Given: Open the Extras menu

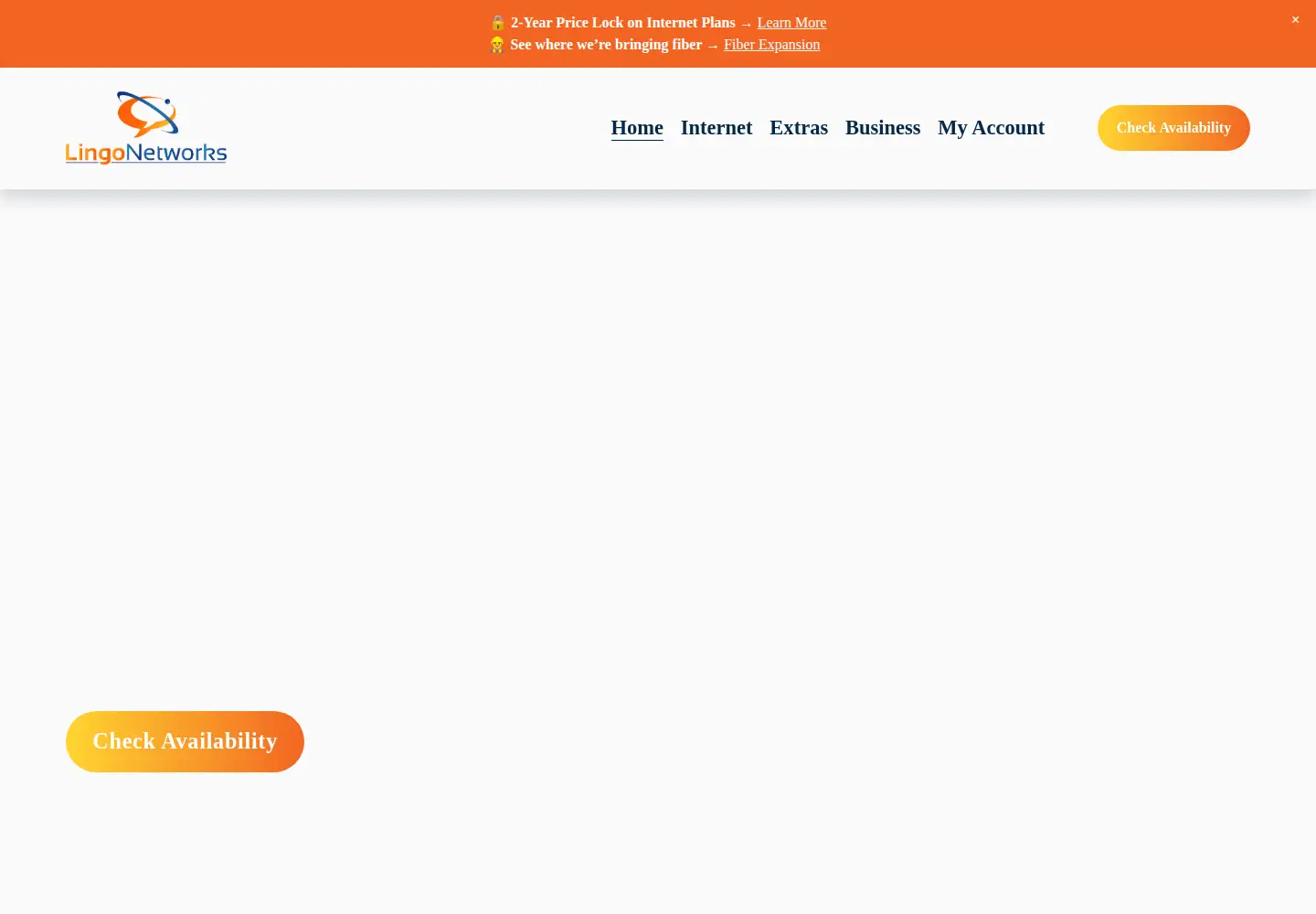Looking at the screenshot, I should click(x=799, y=128).
